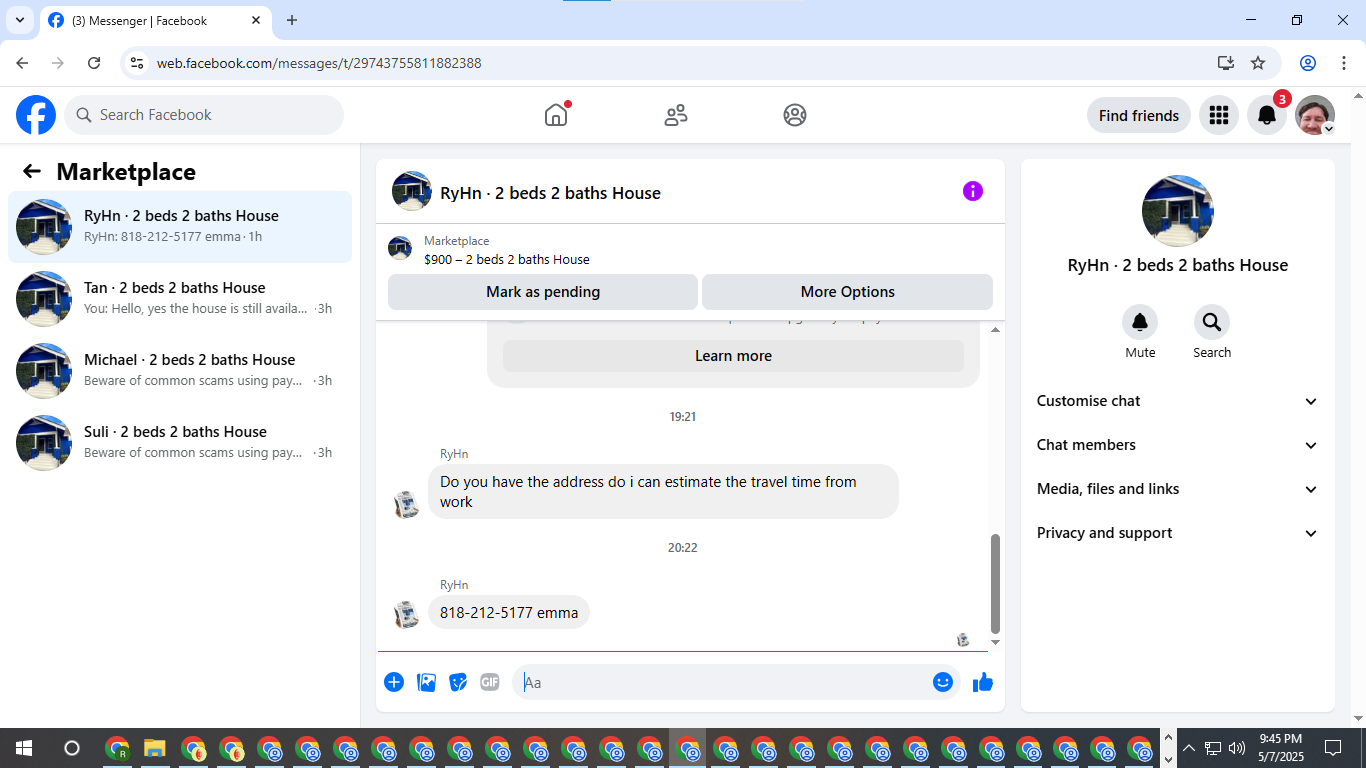This screenshot has height=768, width=1366.
Task: Open the Friends icon in top navigation
Action: [676, 115]
